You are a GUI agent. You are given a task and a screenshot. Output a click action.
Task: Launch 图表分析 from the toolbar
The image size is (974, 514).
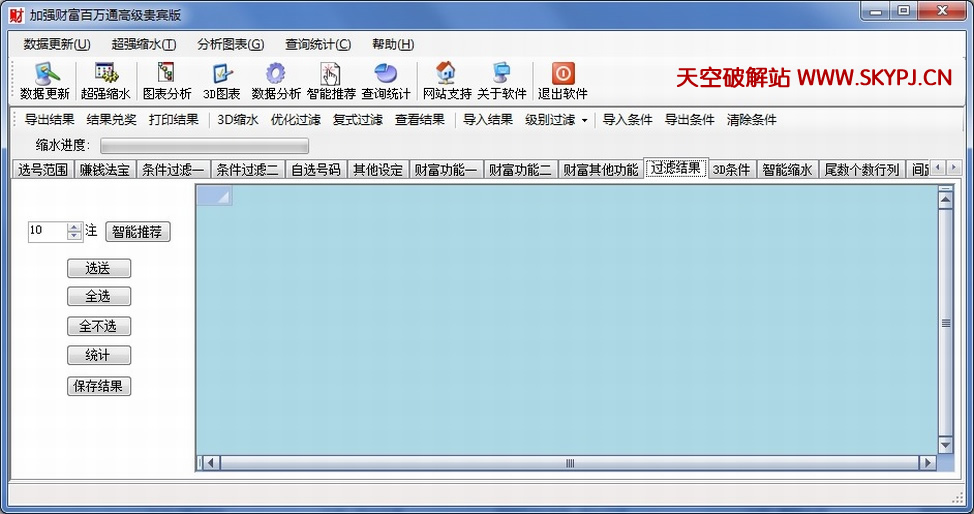point(166,75)
